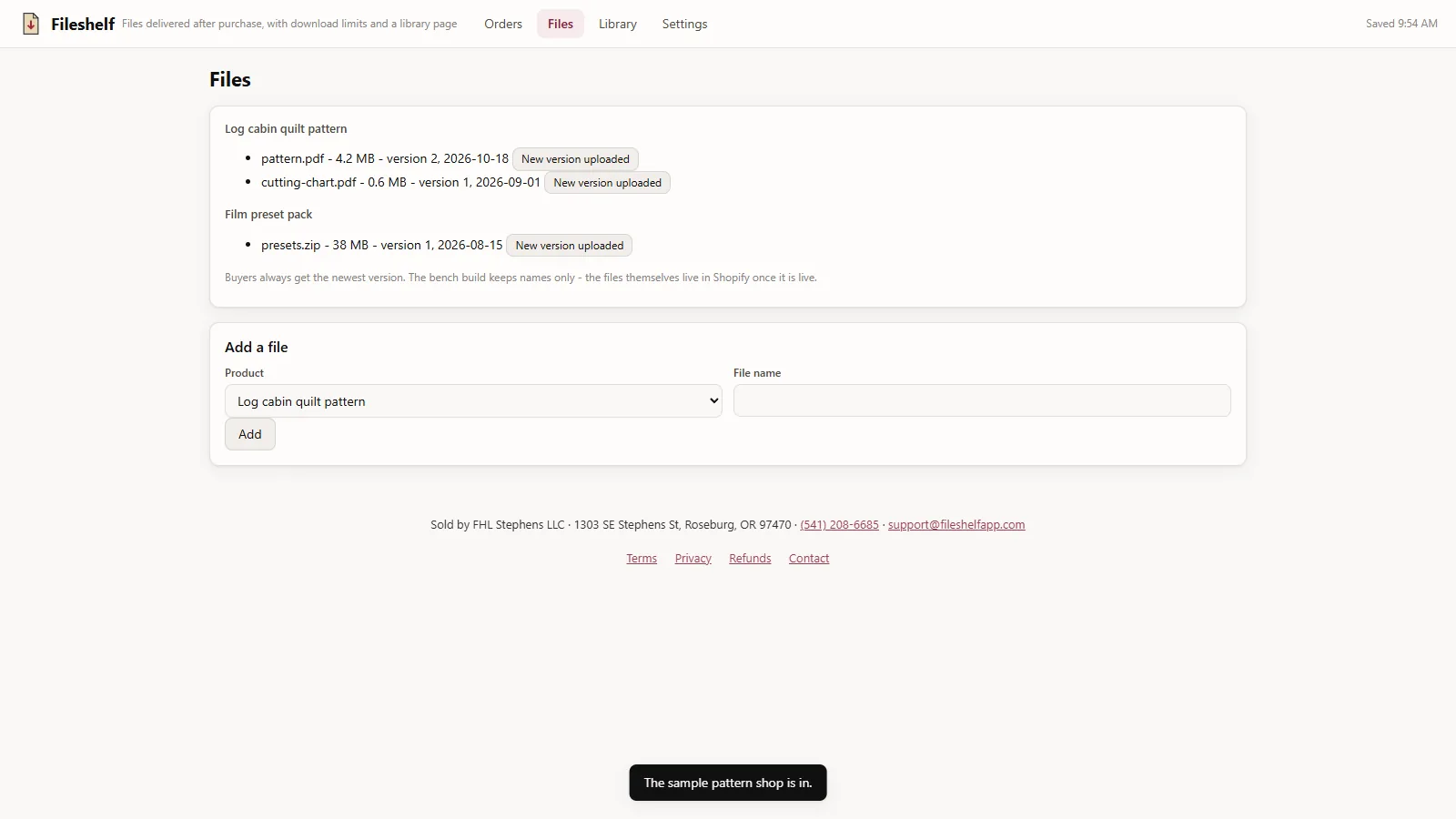Click the Film preset pack heading
The width and height of the screenshot is (1456, 819).
268,215
